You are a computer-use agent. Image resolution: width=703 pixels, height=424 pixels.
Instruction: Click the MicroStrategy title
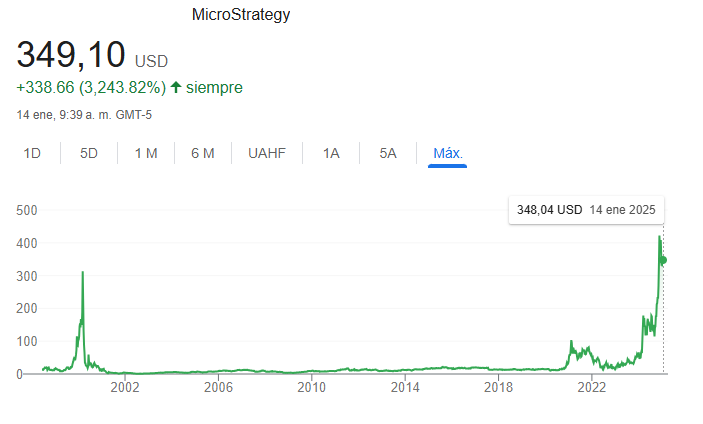241,14
